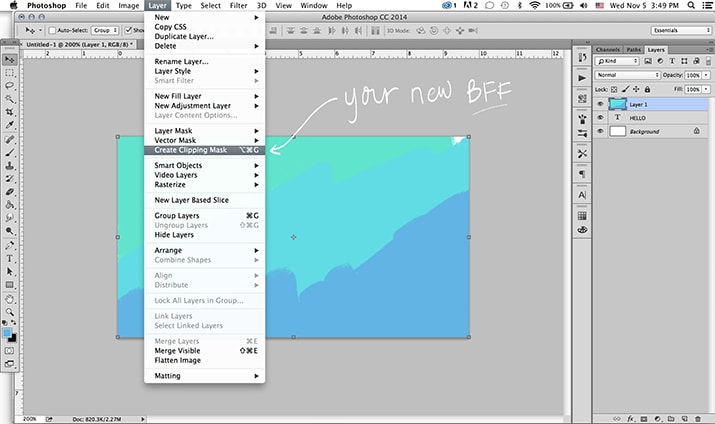Expand the Smart Objects submenu
Screen dimensions: 715x424
[205, 165]
